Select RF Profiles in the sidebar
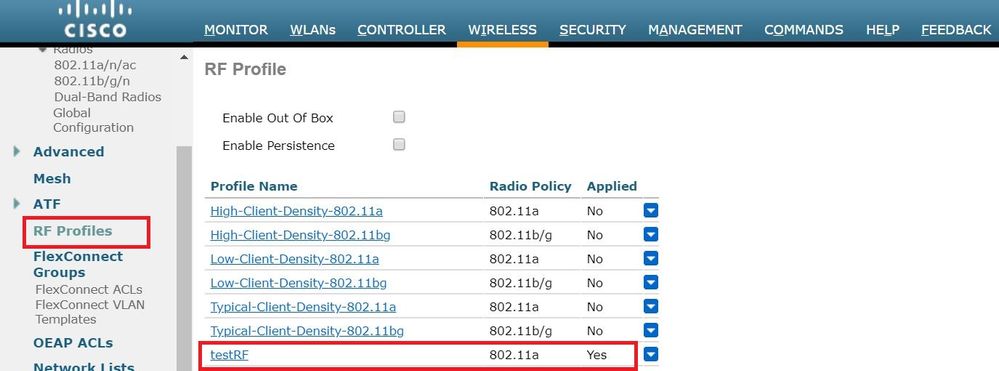The image size is (999, 371). (x=72, y=231)
